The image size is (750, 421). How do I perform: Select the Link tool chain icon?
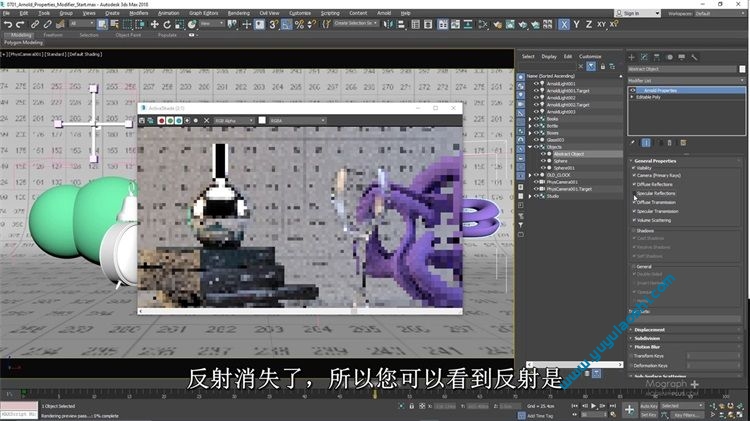pos(35,24)
